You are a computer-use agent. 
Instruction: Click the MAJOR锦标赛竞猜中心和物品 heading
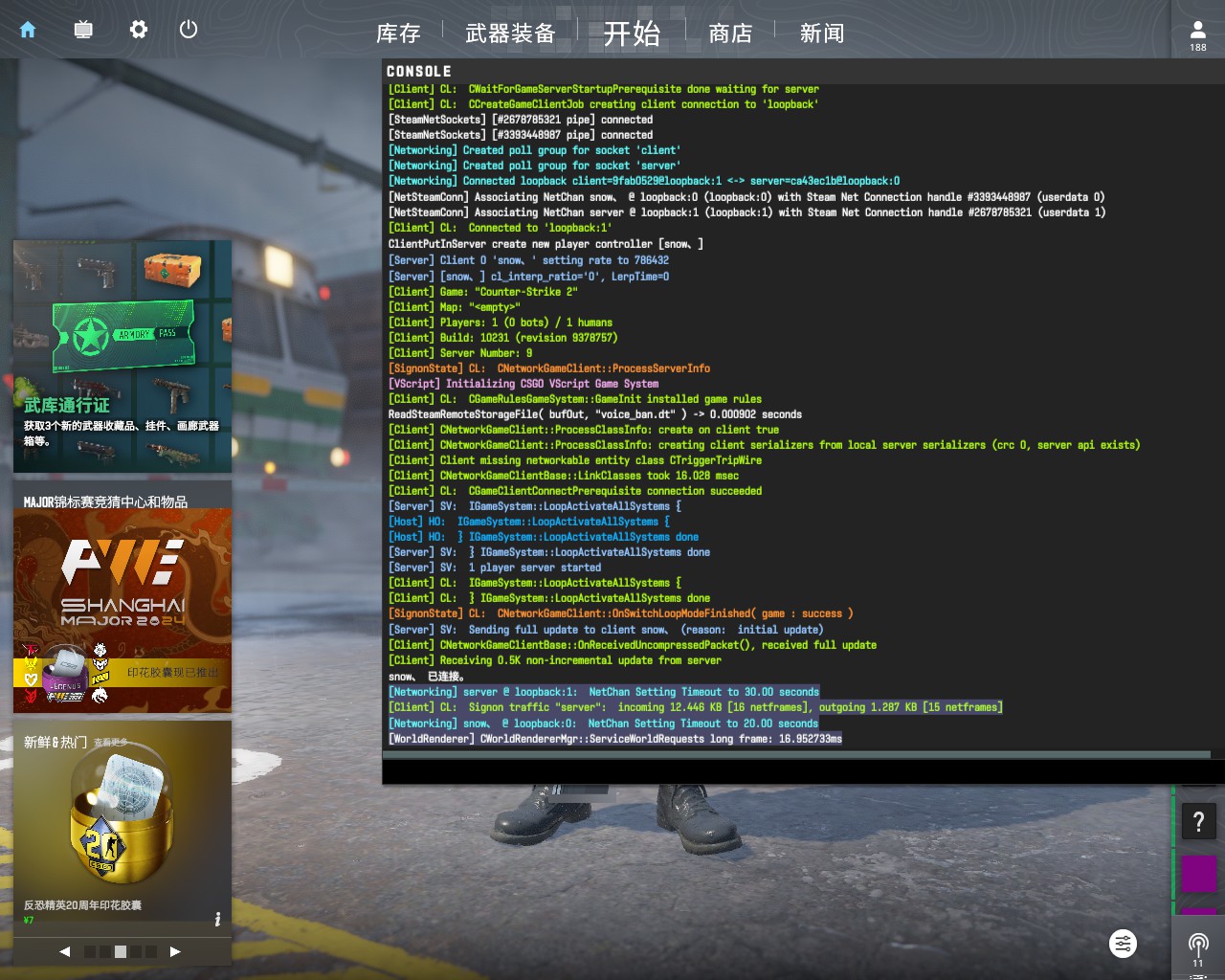[x=105, y=501]
